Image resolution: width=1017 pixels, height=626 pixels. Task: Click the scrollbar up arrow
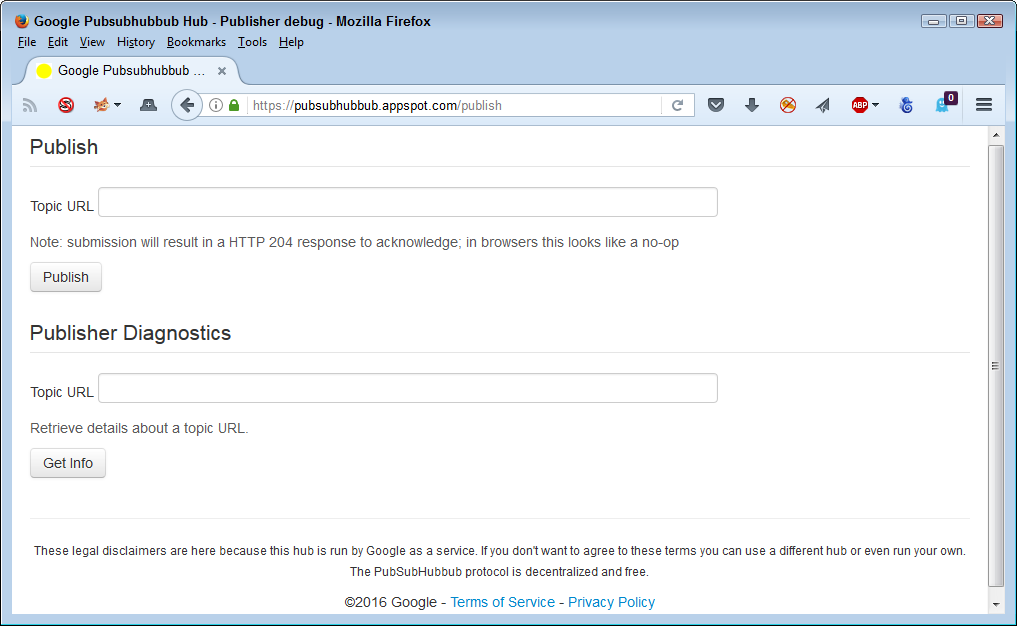[x=996, y=136]
